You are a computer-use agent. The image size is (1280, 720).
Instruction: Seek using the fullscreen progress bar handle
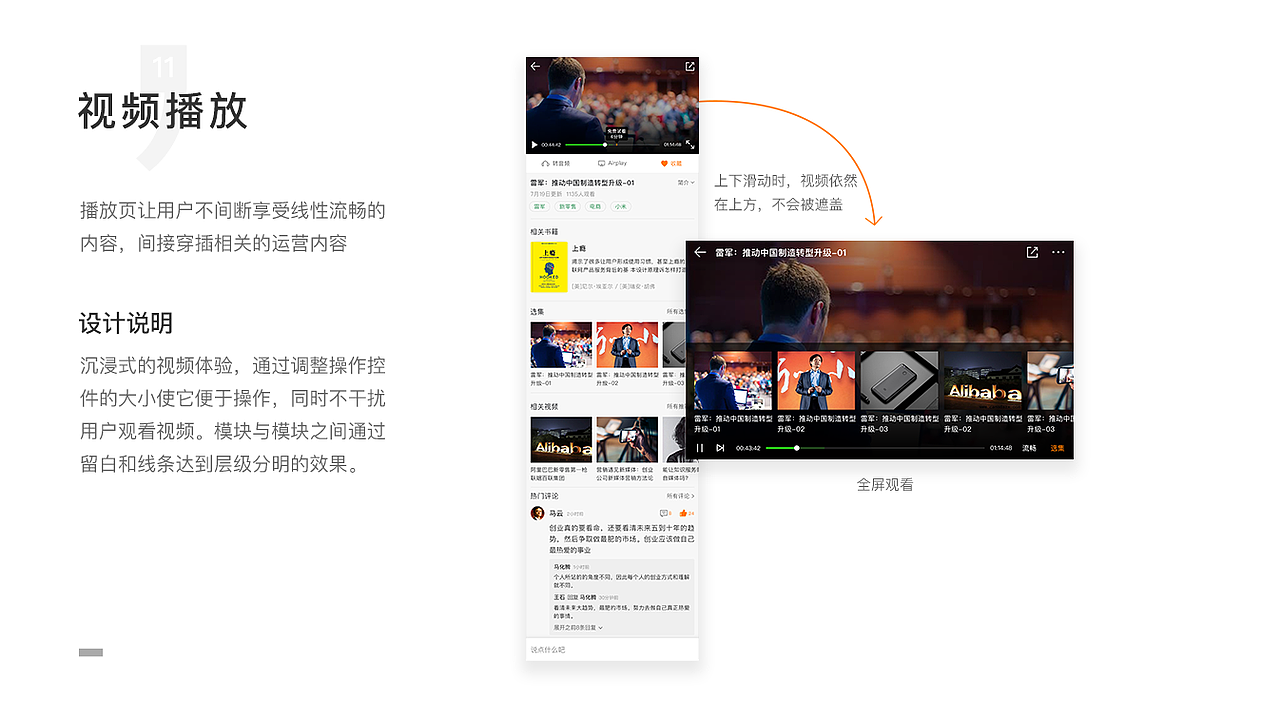tap(796, 448)
